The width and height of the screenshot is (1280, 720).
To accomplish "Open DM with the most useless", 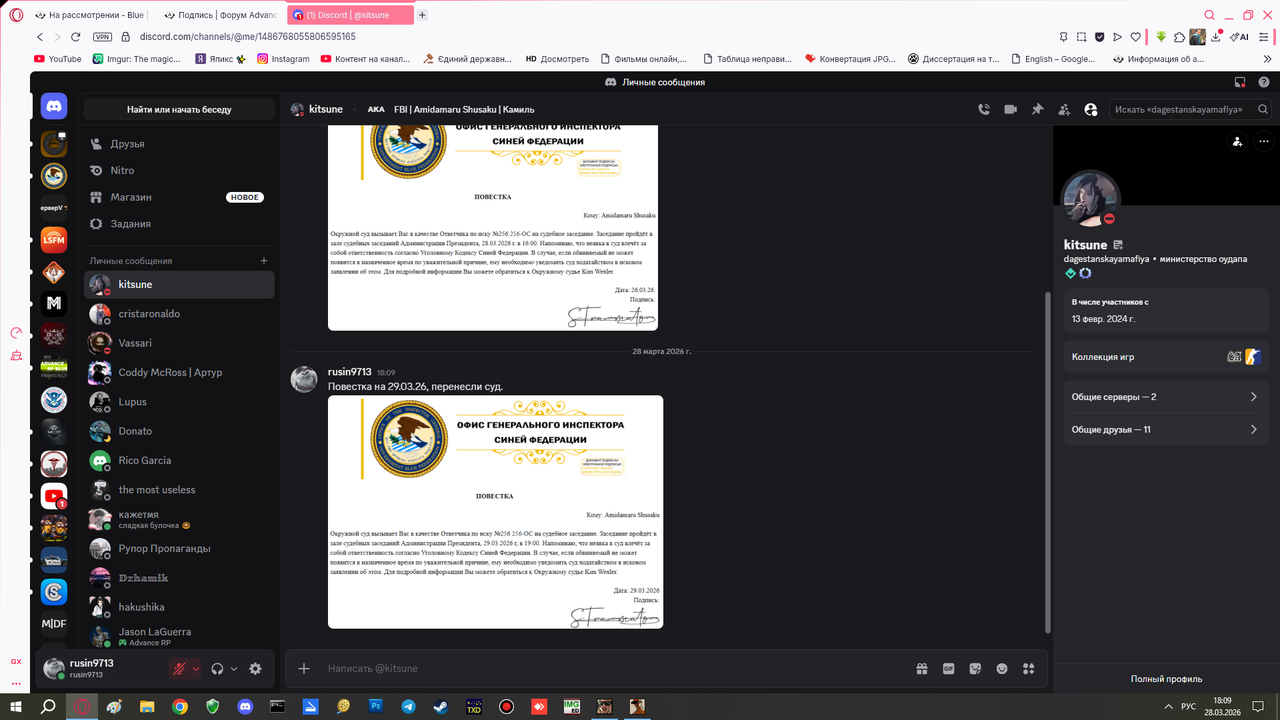I will (x=179, y=490).
